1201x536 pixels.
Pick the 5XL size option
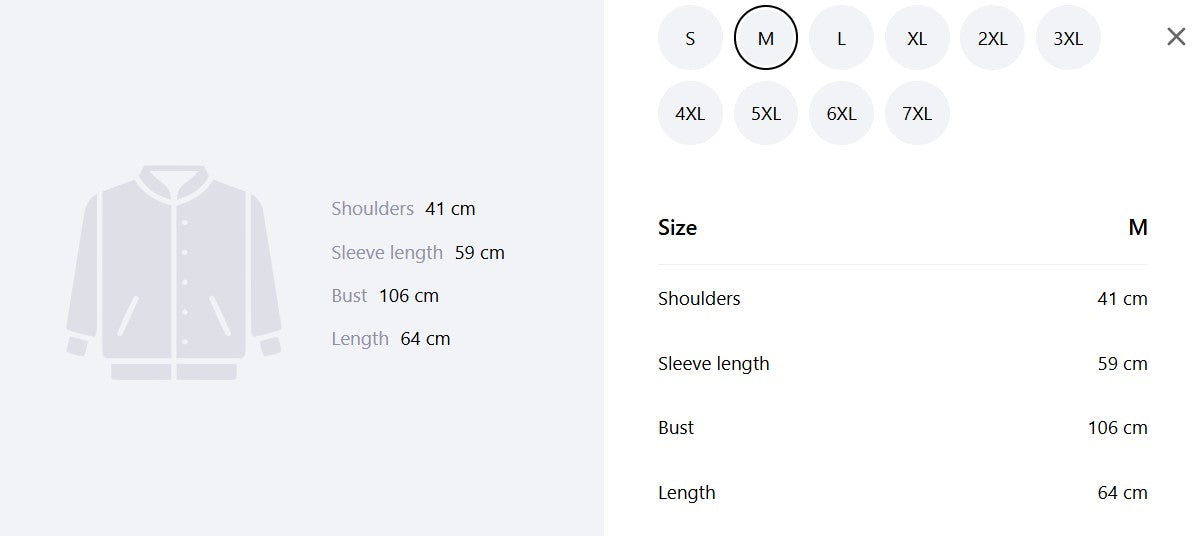click(x=766, y=113)
